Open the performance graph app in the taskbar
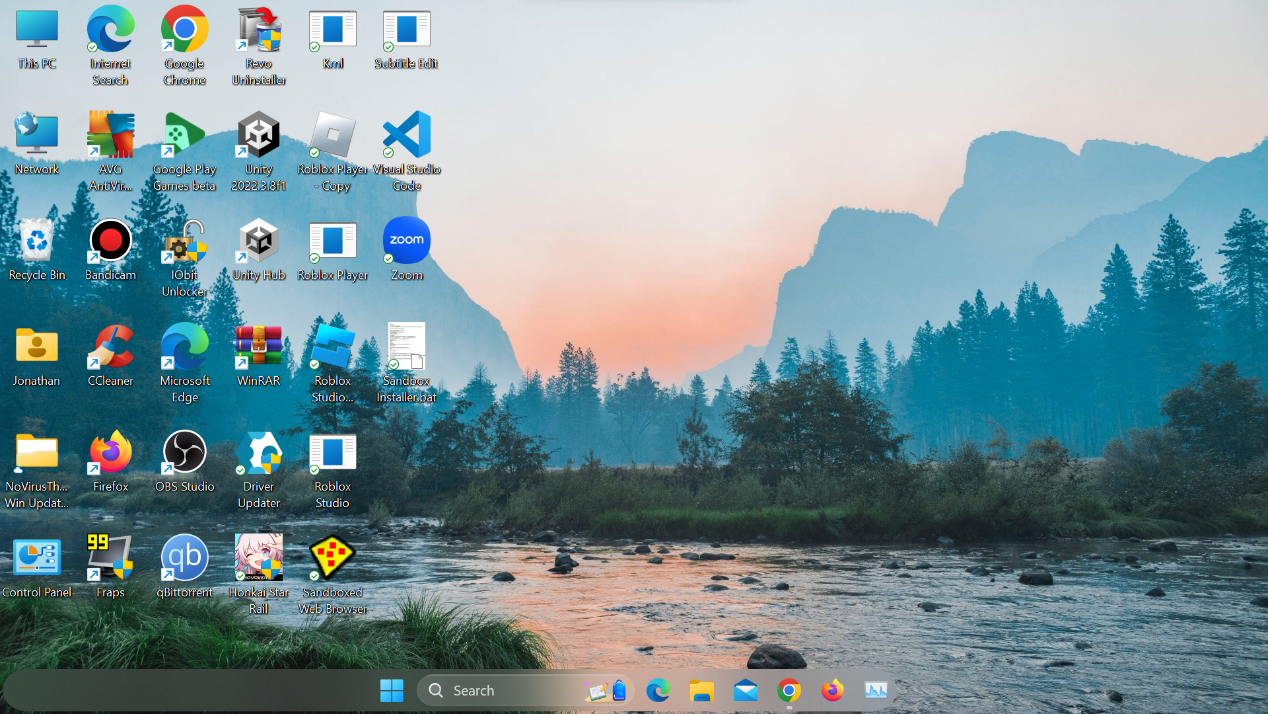Viewport: 1268px width, 714px height. pyautogui.click(x=876, y=690)
